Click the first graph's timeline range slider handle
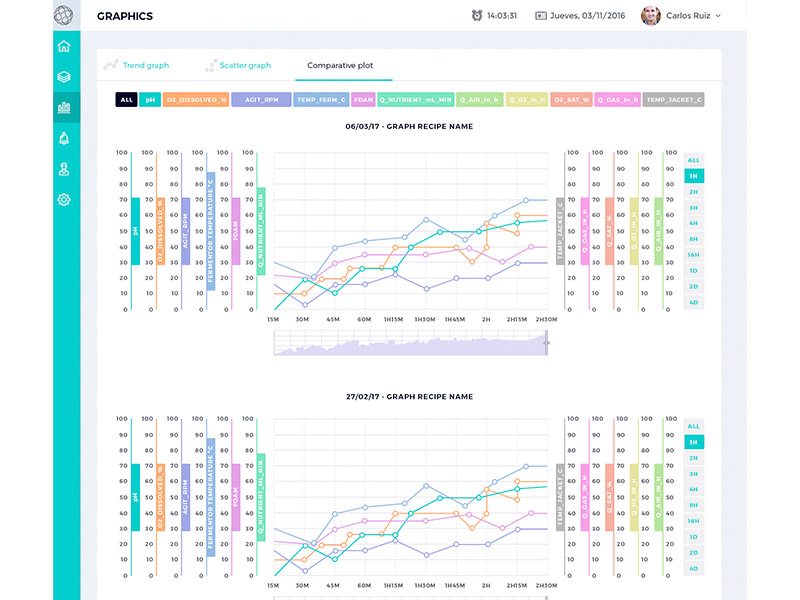800x600 pixels. pyautogui.click(x=546, y=343)
